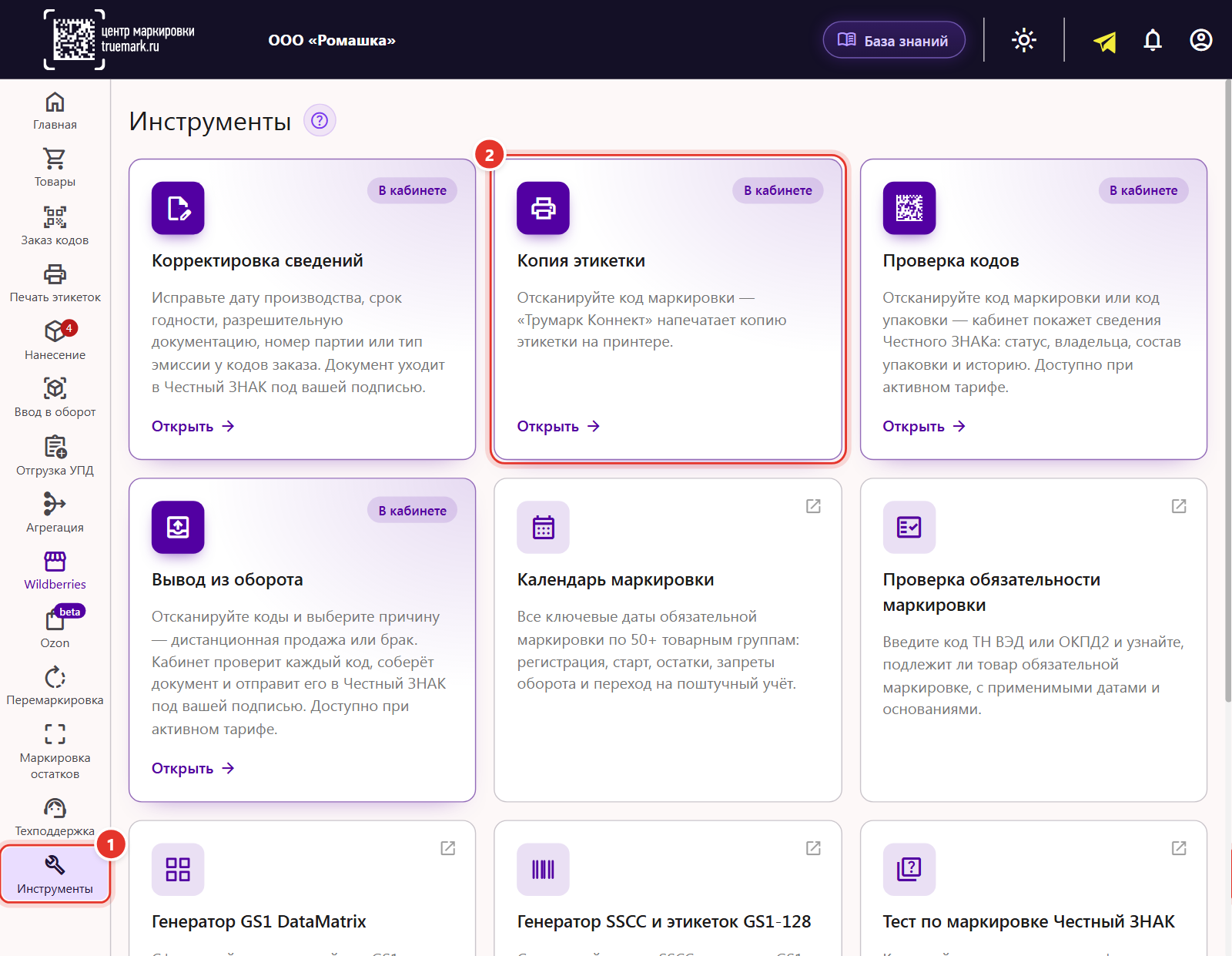This screenshot has width=1232, height=956.
Task: Toggle light theme sun icon
Action: [x=1024, y=40]
